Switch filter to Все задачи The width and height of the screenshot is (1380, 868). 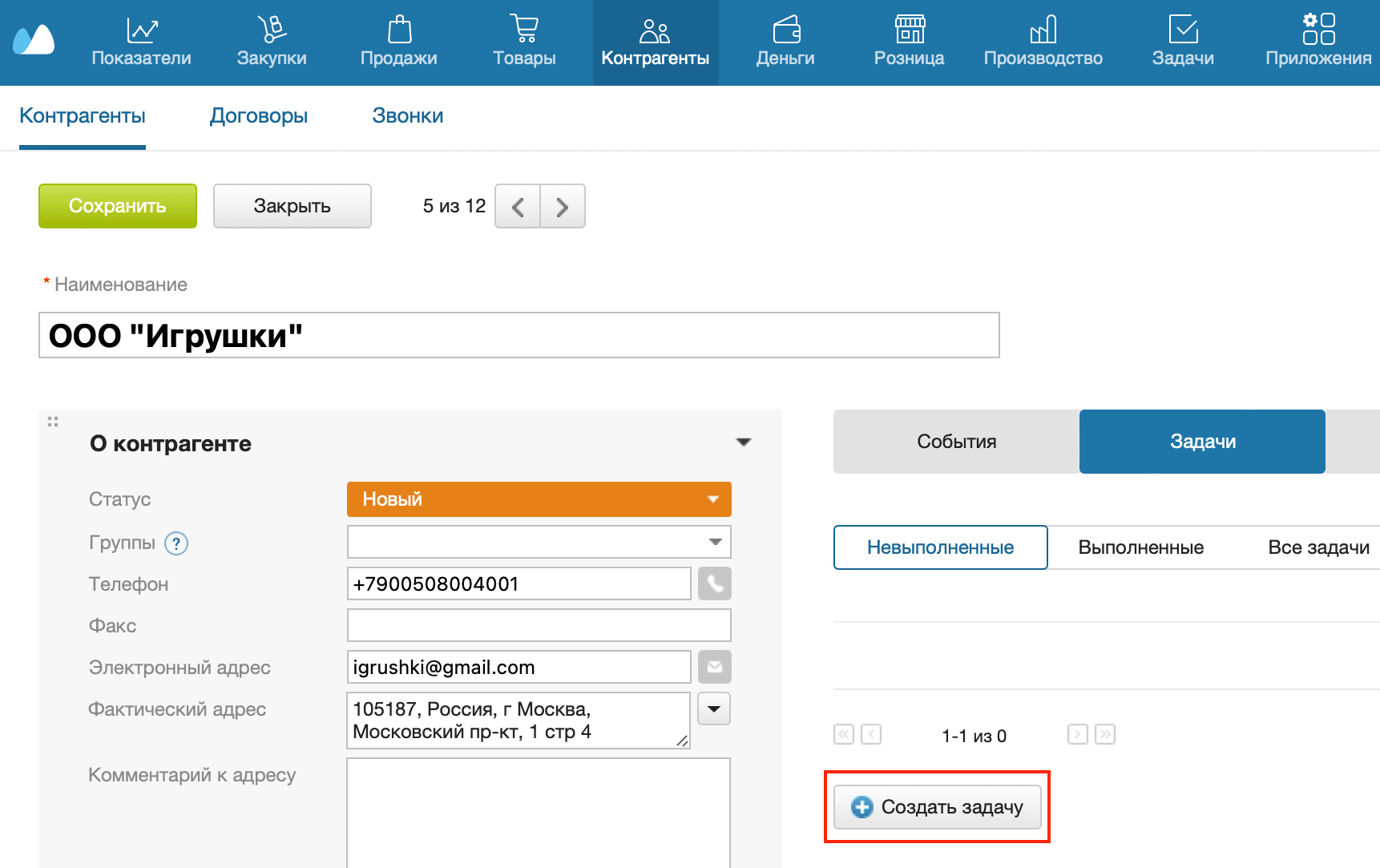point(1318,547)
